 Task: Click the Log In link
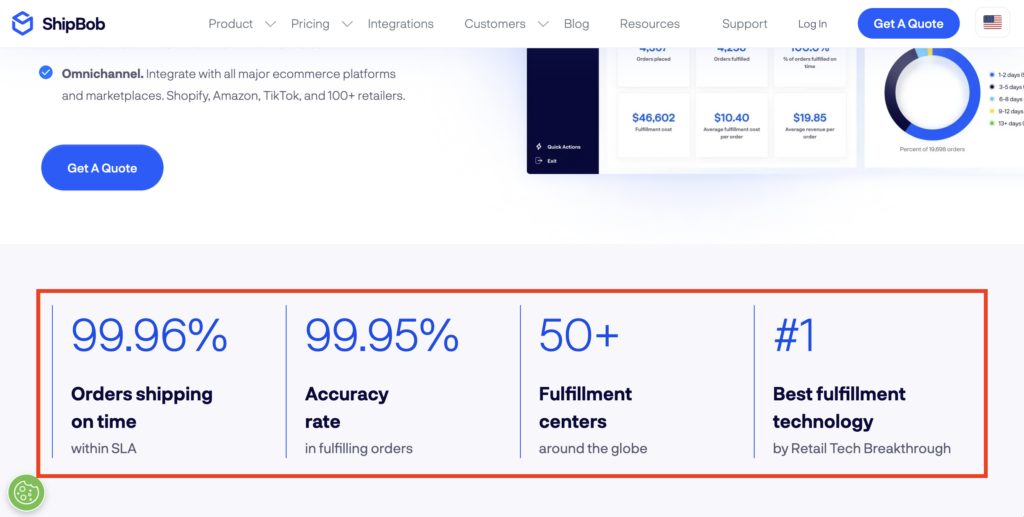click(x=812, y=24)
